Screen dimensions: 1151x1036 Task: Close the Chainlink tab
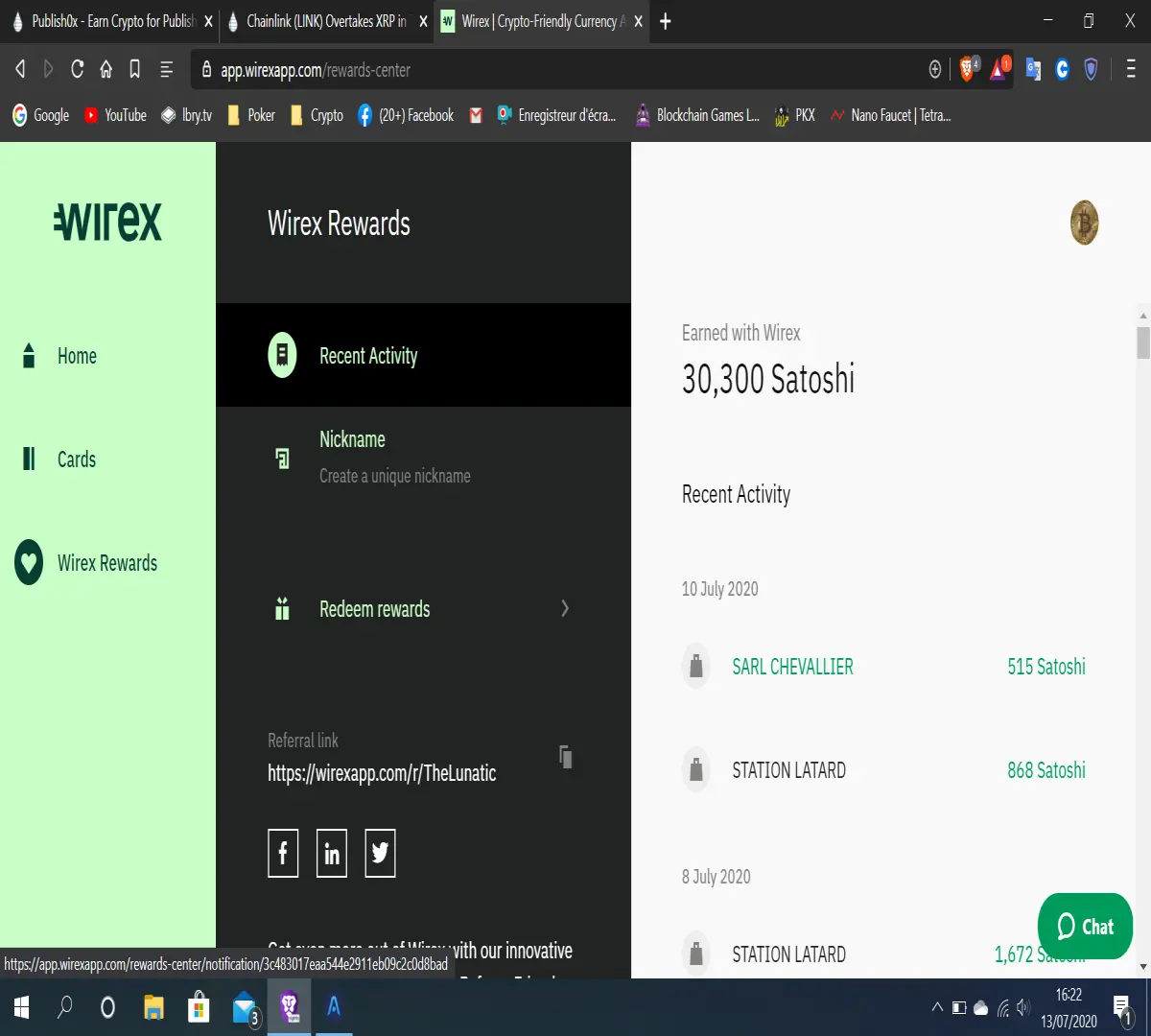423,21
